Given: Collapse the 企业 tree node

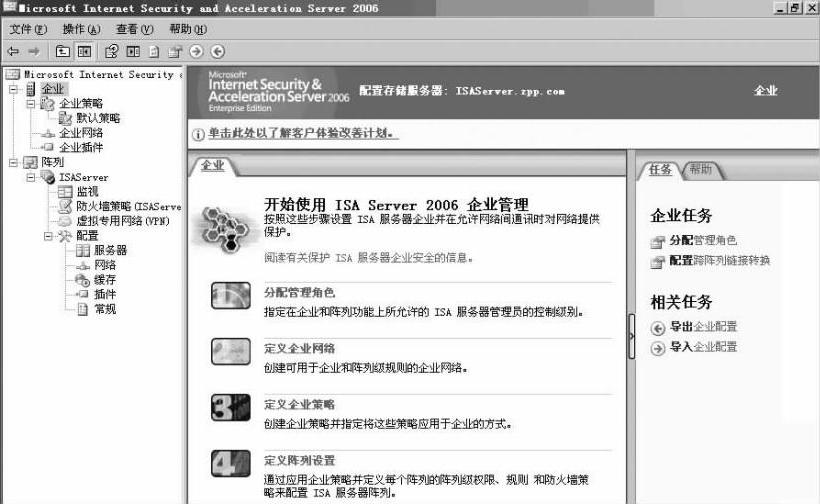Looking at the screenshot, I should point(13,89).
